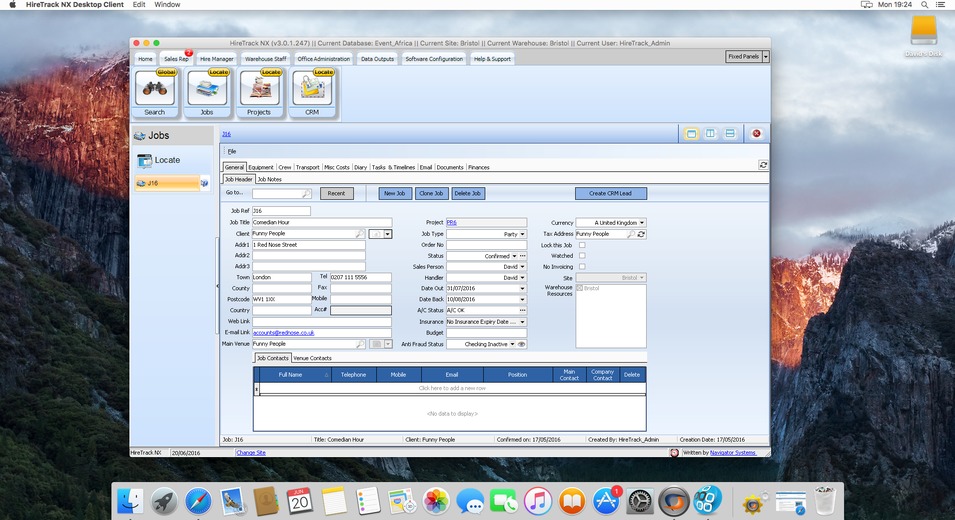Open the CRM module icon
Image resolution: width=955 pixels, height=520 pixels.
pyautogui.click(x=312, y=89)
